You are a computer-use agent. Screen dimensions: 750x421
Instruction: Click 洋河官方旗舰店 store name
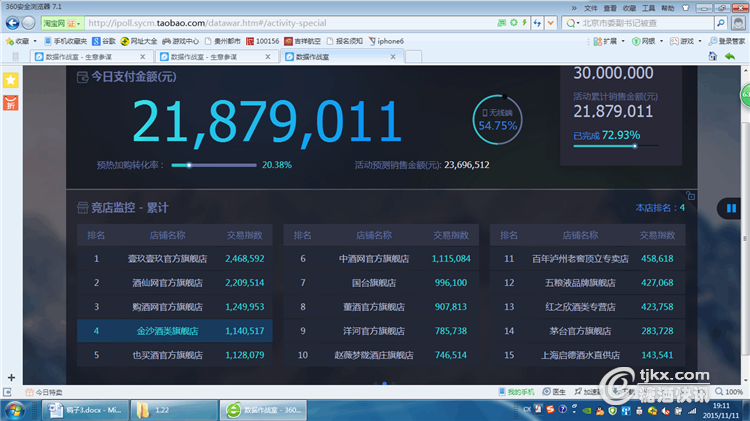(x=374, y=331)
